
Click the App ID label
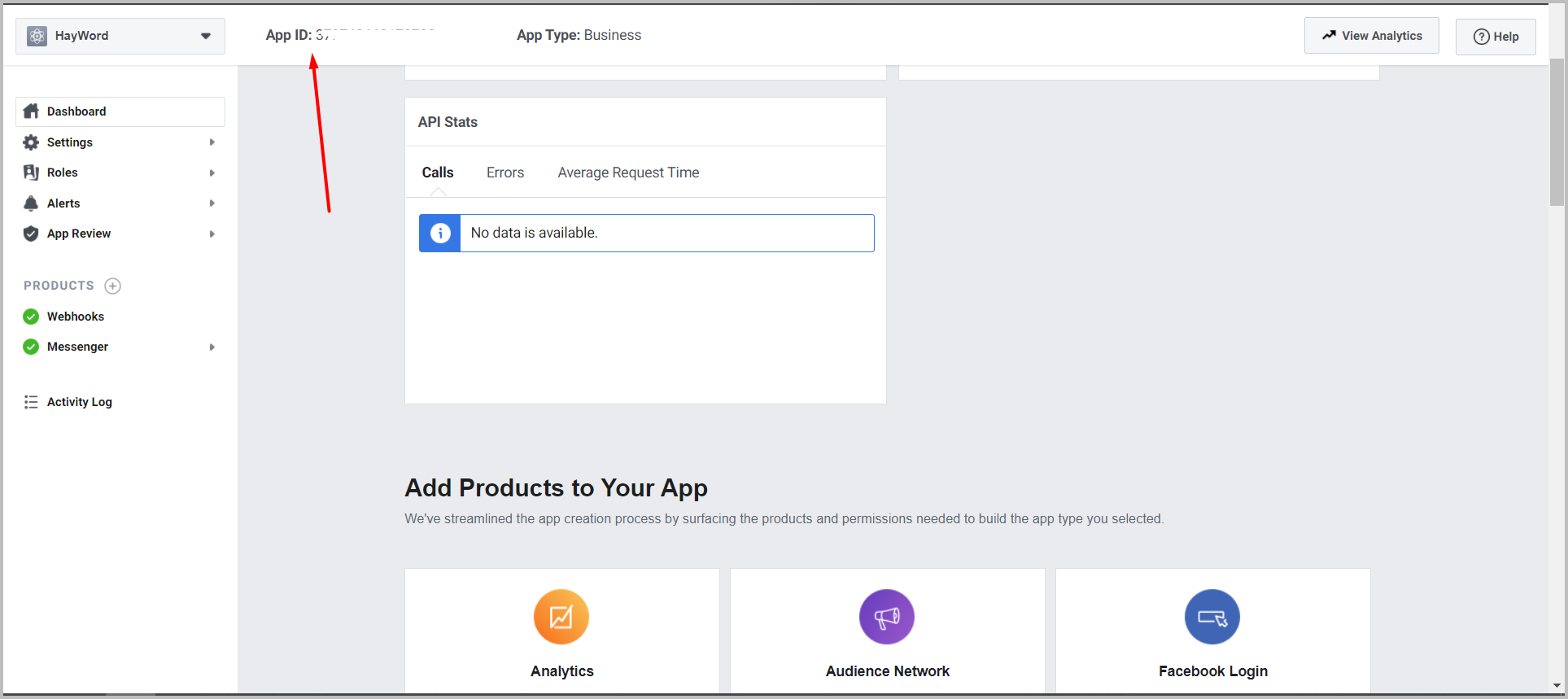tap(289, 35)
